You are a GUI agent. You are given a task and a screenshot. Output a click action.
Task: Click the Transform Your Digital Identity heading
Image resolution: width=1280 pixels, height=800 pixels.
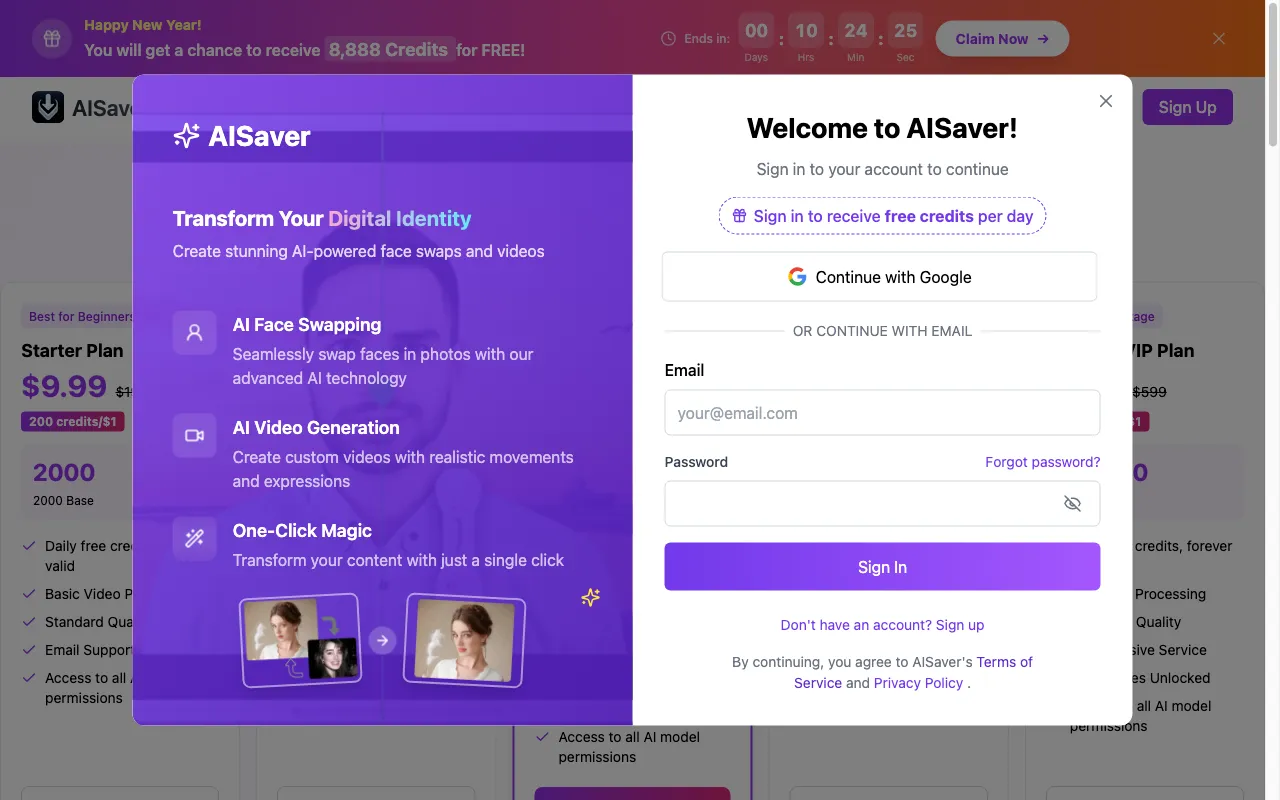tap(321, 219)
